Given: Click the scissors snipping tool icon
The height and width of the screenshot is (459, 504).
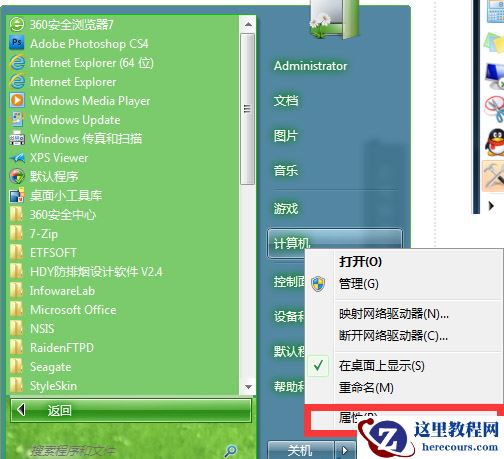Looking at the screenshot, I should 495,109.
